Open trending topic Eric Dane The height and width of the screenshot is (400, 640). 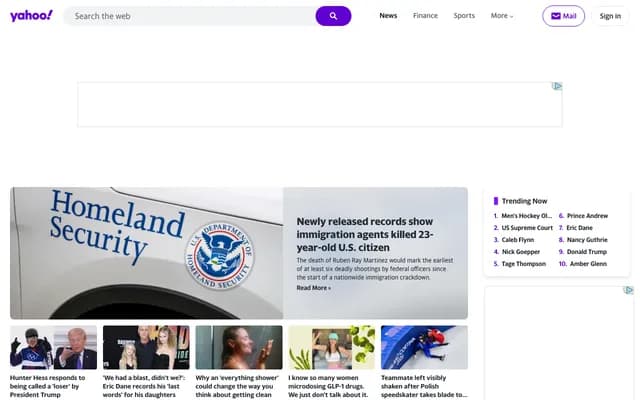(579, 228)
